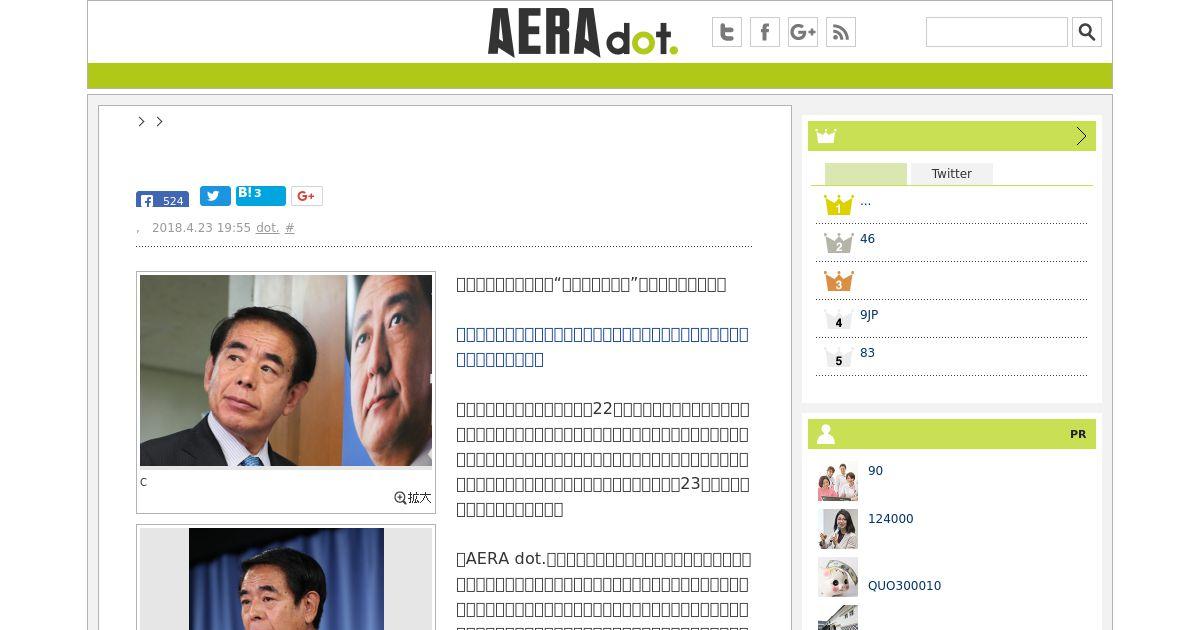
Task: Open the Google+ icon in the header
Action: [803, 32]
